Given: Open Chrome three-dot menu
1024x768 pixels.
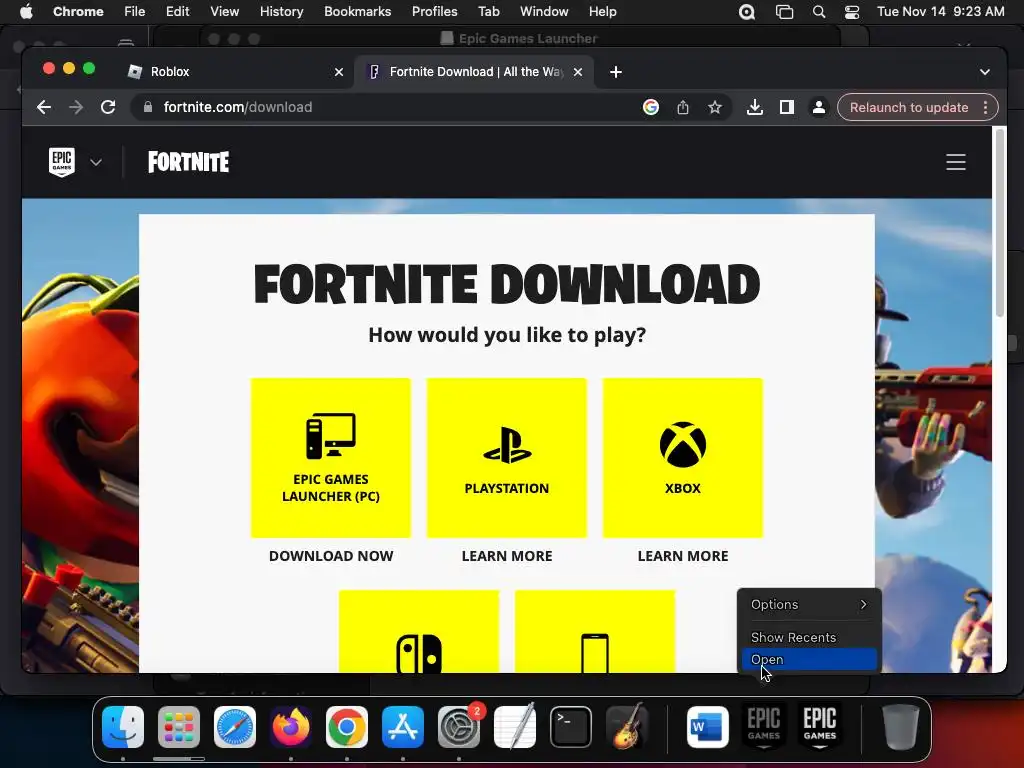Looking at the screenshot, I should click(x=985, y=107).
